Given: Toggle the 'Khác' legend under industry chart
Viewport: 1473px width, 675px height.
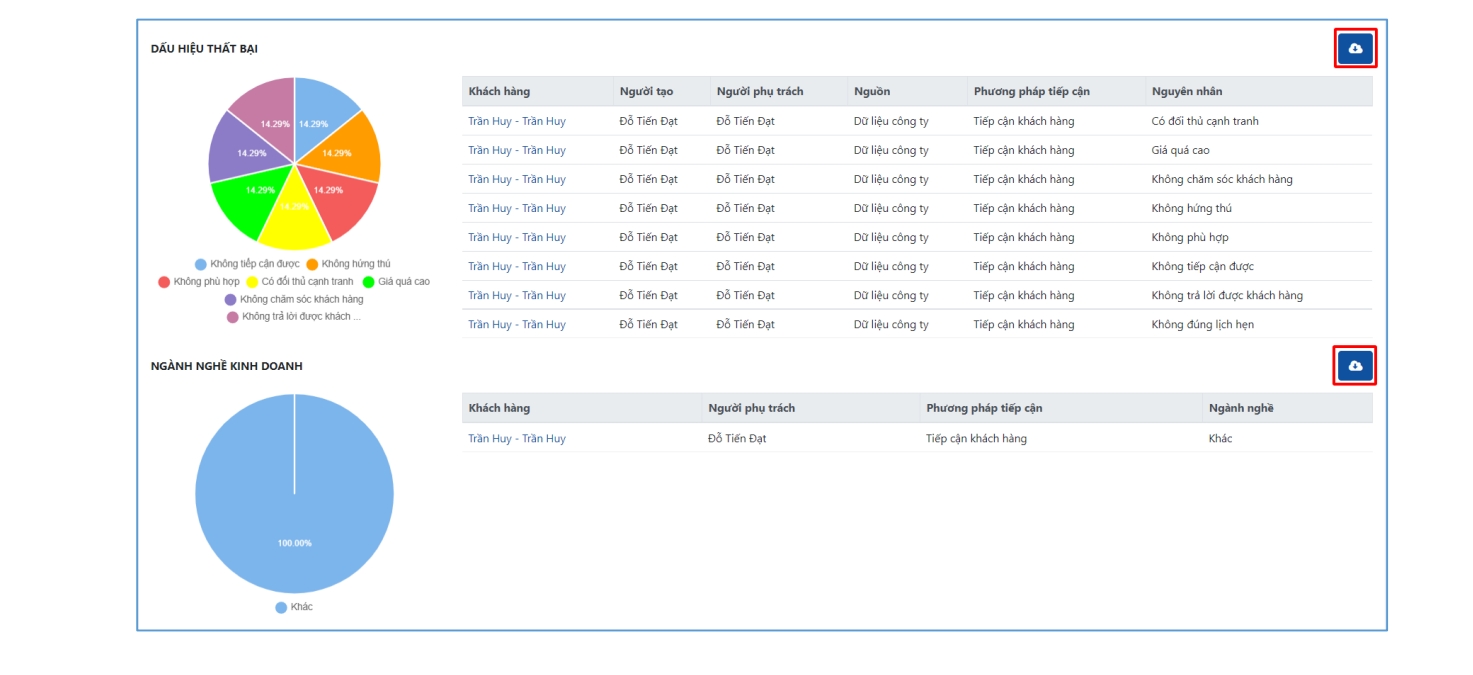Looking at the screenshot, I should coord(294,607).
